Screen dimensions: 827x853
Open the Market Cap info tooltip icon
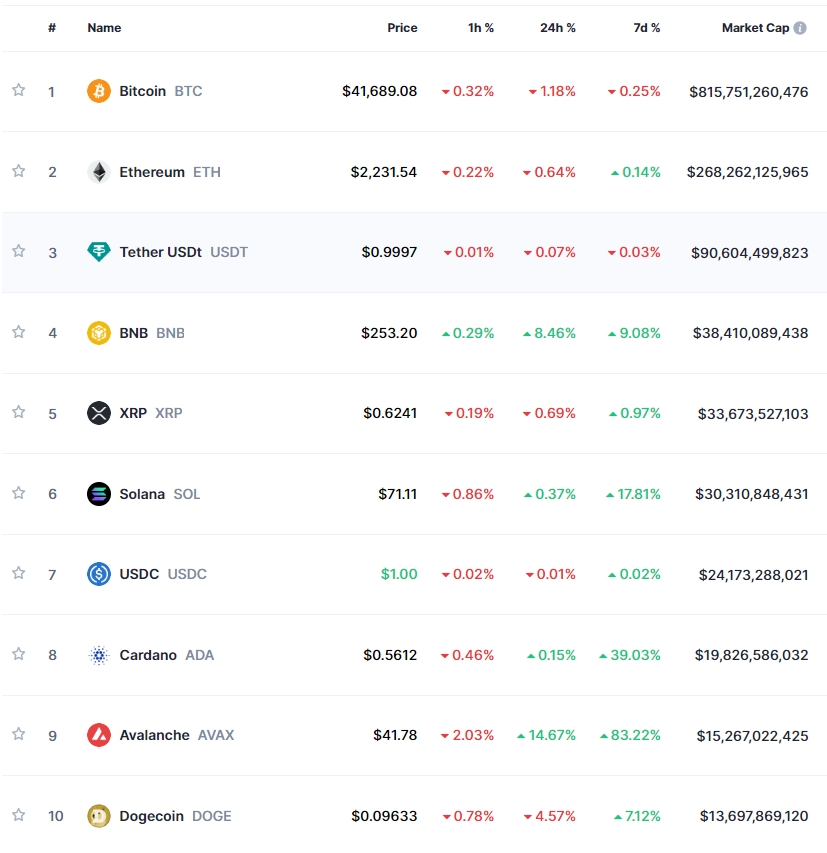800,28
